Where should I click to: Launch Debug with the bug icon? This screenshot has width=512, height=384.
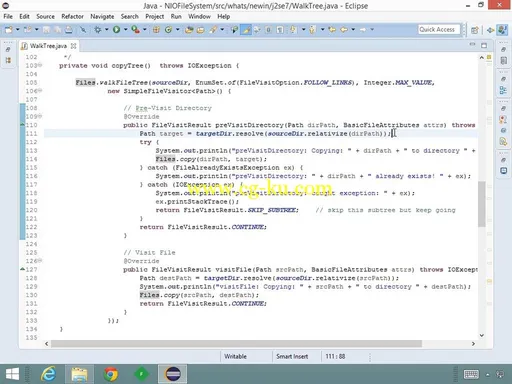97,30
